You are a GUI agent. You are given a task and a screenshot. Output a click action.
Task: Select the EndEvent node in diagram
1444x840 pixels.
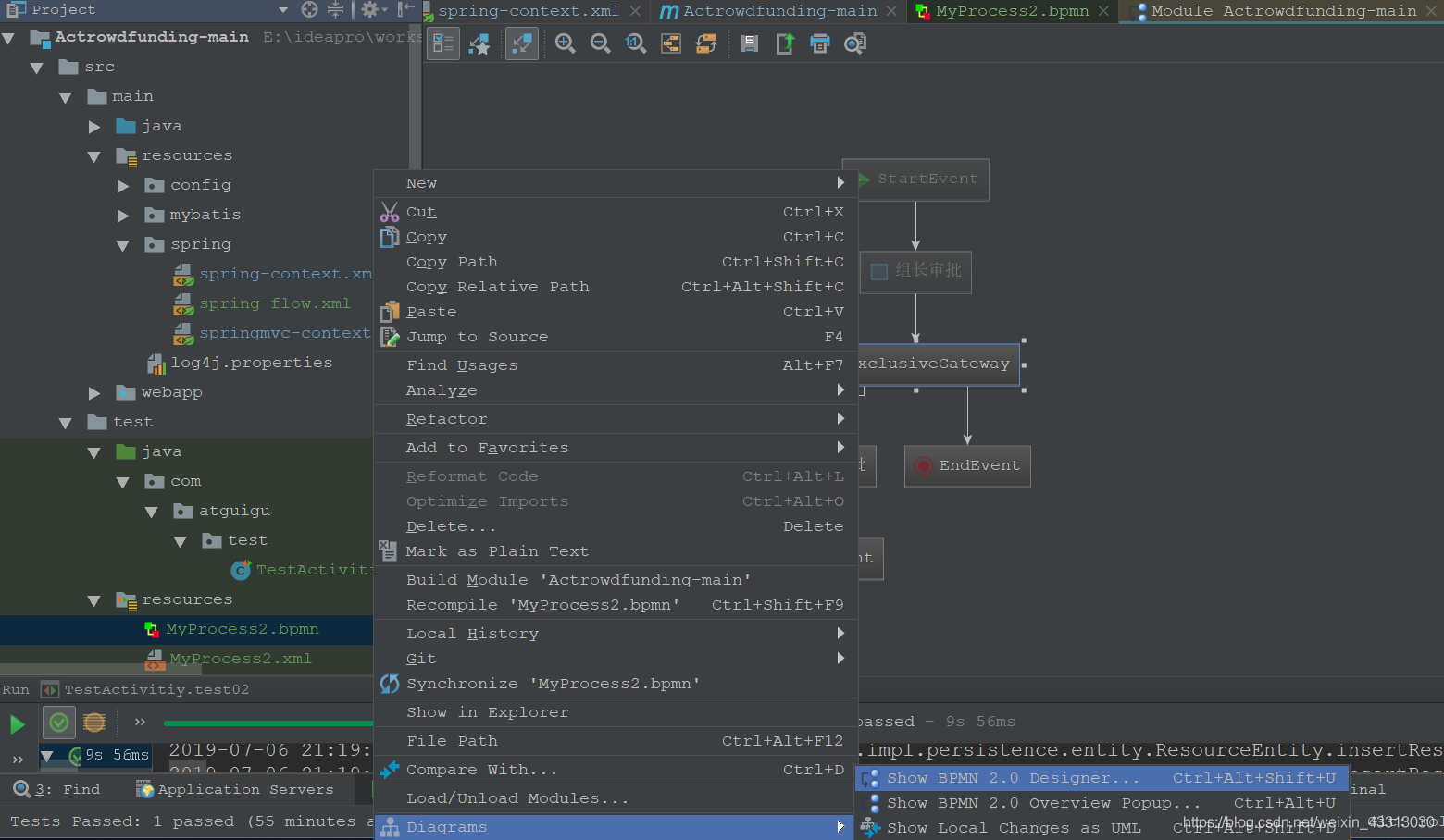(967, 465)
